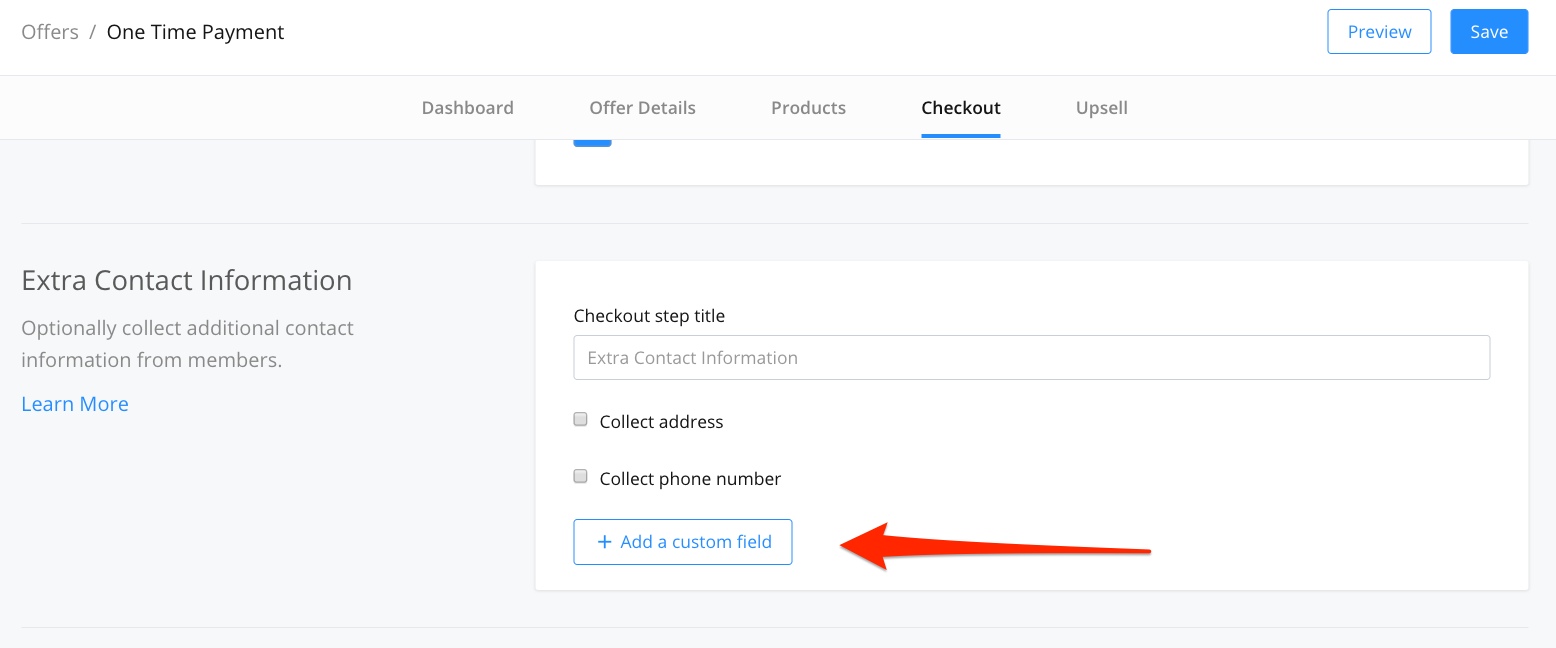The width and height of the screenshot is (1556, 648).
Task: Open the Upsell tab
Action: [1102, 108]
